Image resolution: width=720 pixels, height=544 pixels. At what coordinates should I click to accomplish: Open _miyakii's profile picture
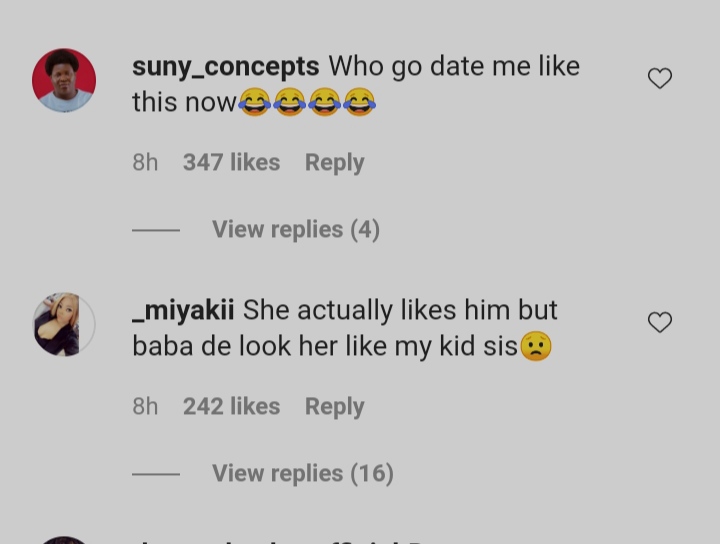pos(64,324)
